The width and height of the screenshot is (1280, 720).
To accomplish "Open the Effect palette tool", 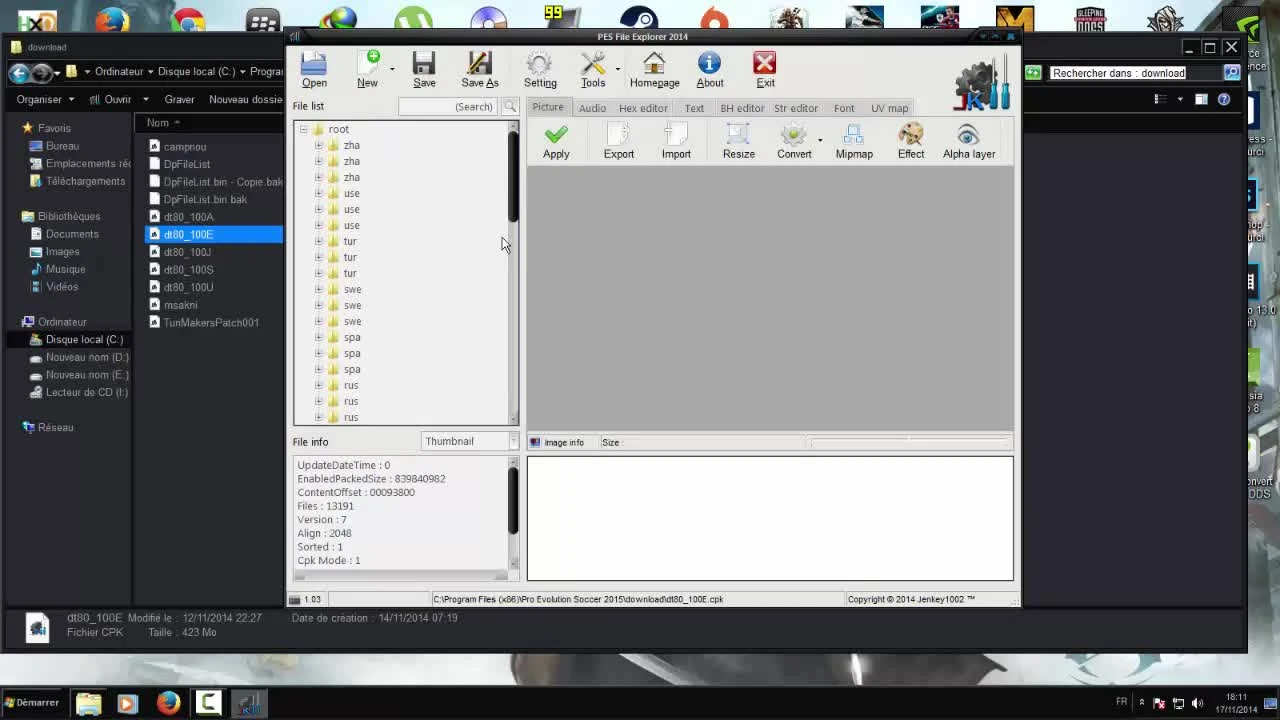I will pyautogui.click(x=911, y=141).
